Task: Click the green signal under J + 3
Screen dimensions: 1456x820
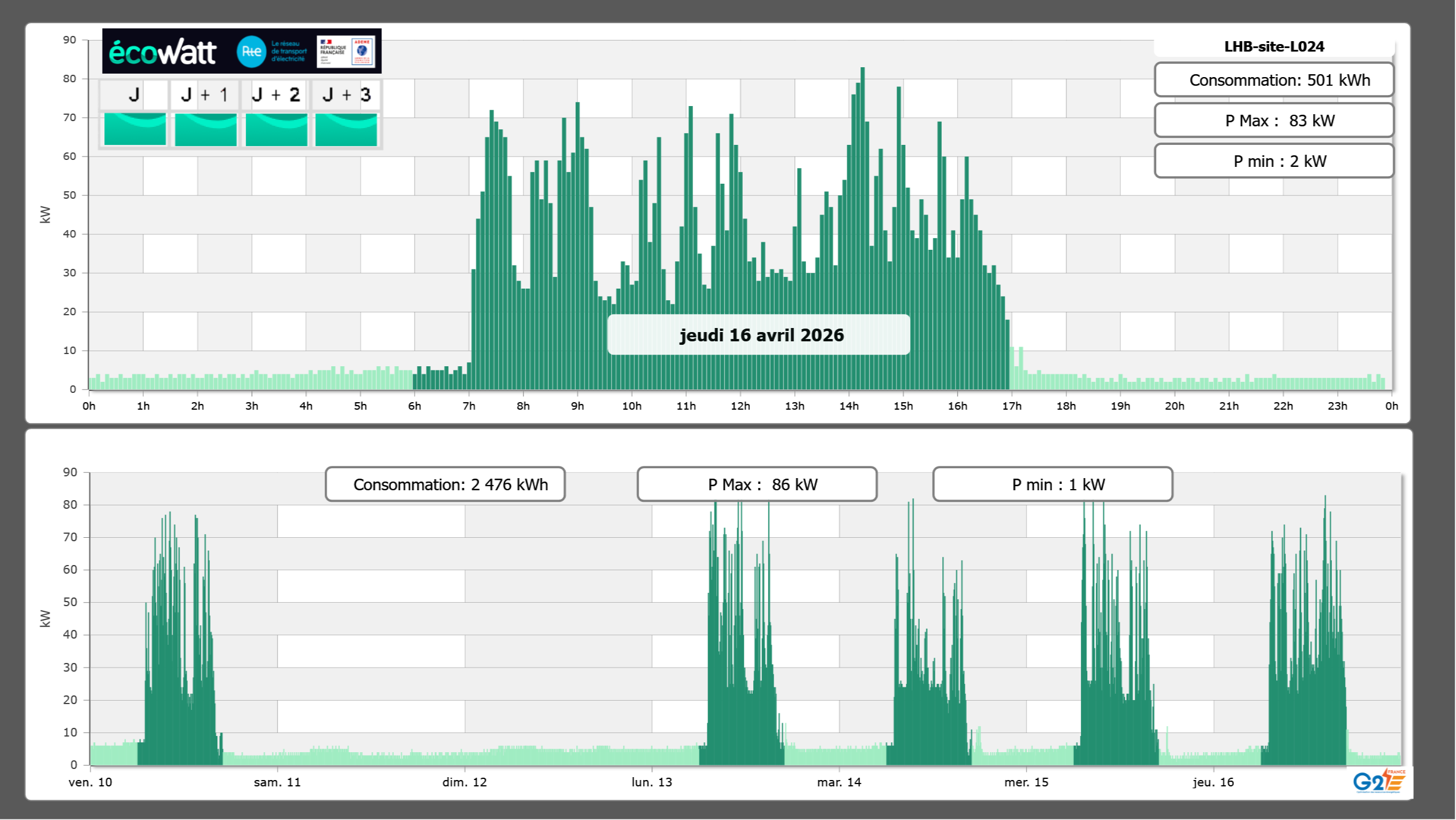Action: pyautogui.click(x=346, y=129)
